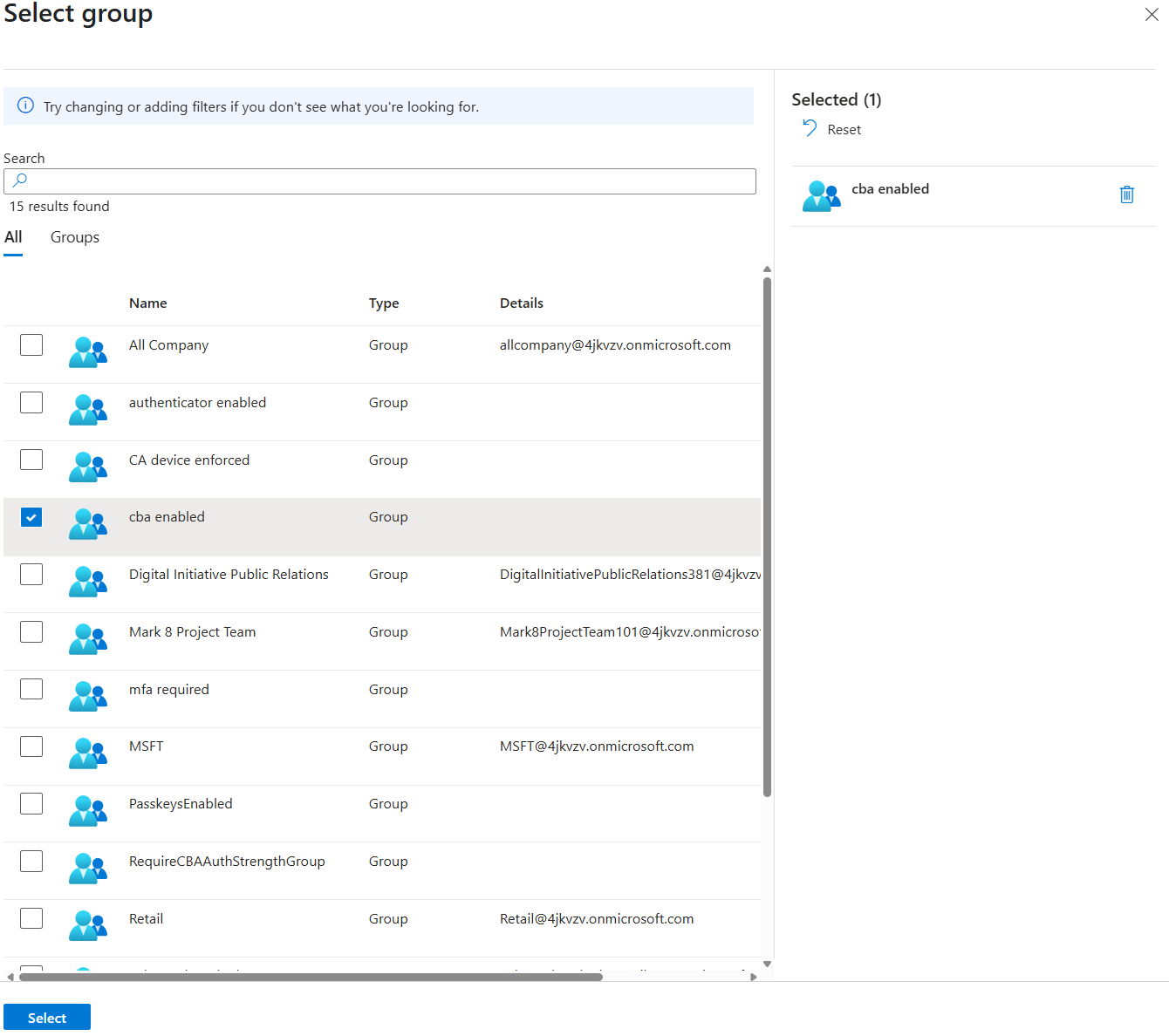Click the search magnifier icon
The image size is (1169, 1036).
[19, 181]
